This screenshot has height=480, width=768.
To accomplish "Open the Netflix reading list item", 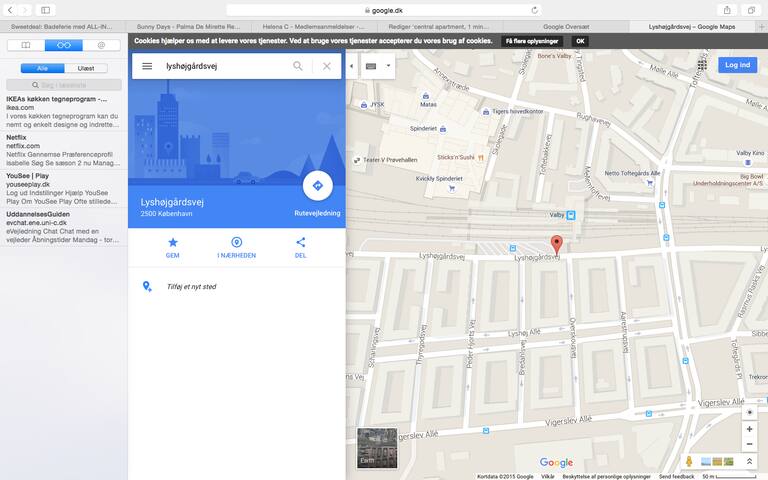I will click(64, 150).
